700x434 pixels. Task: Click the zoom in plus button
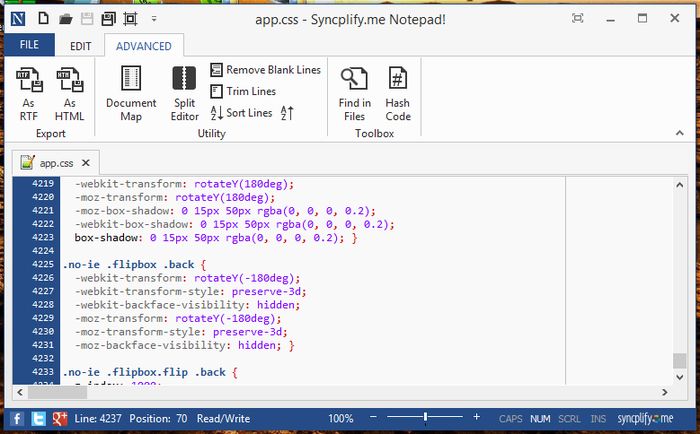(477, 417)
